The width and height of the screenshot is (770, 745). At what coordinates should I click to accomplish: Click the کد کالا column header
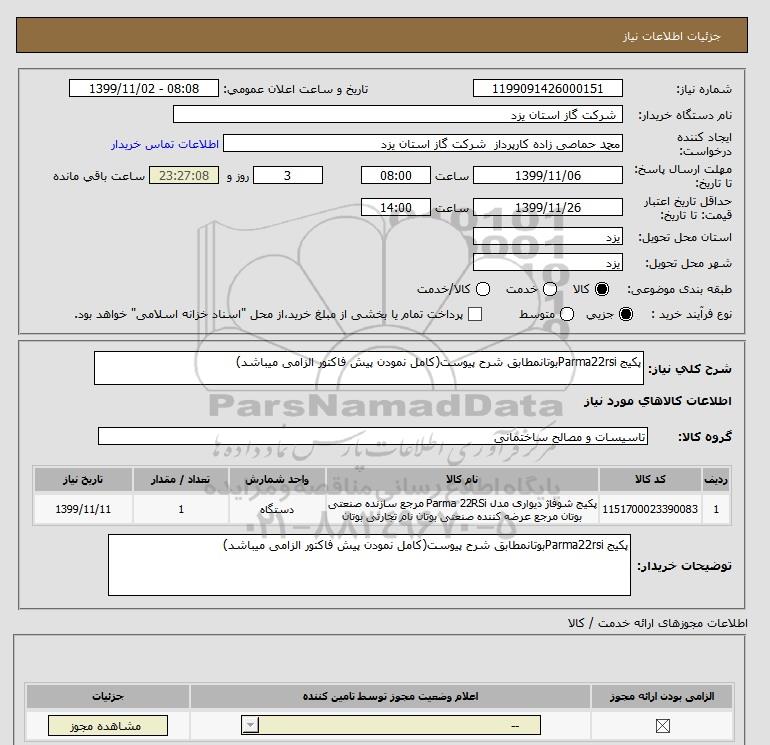[650, 479]
